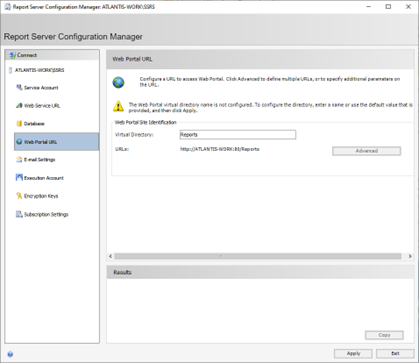Click the Configure a URL description text
The width and height of the screenshot is (419, 363).
coord(270,82)
